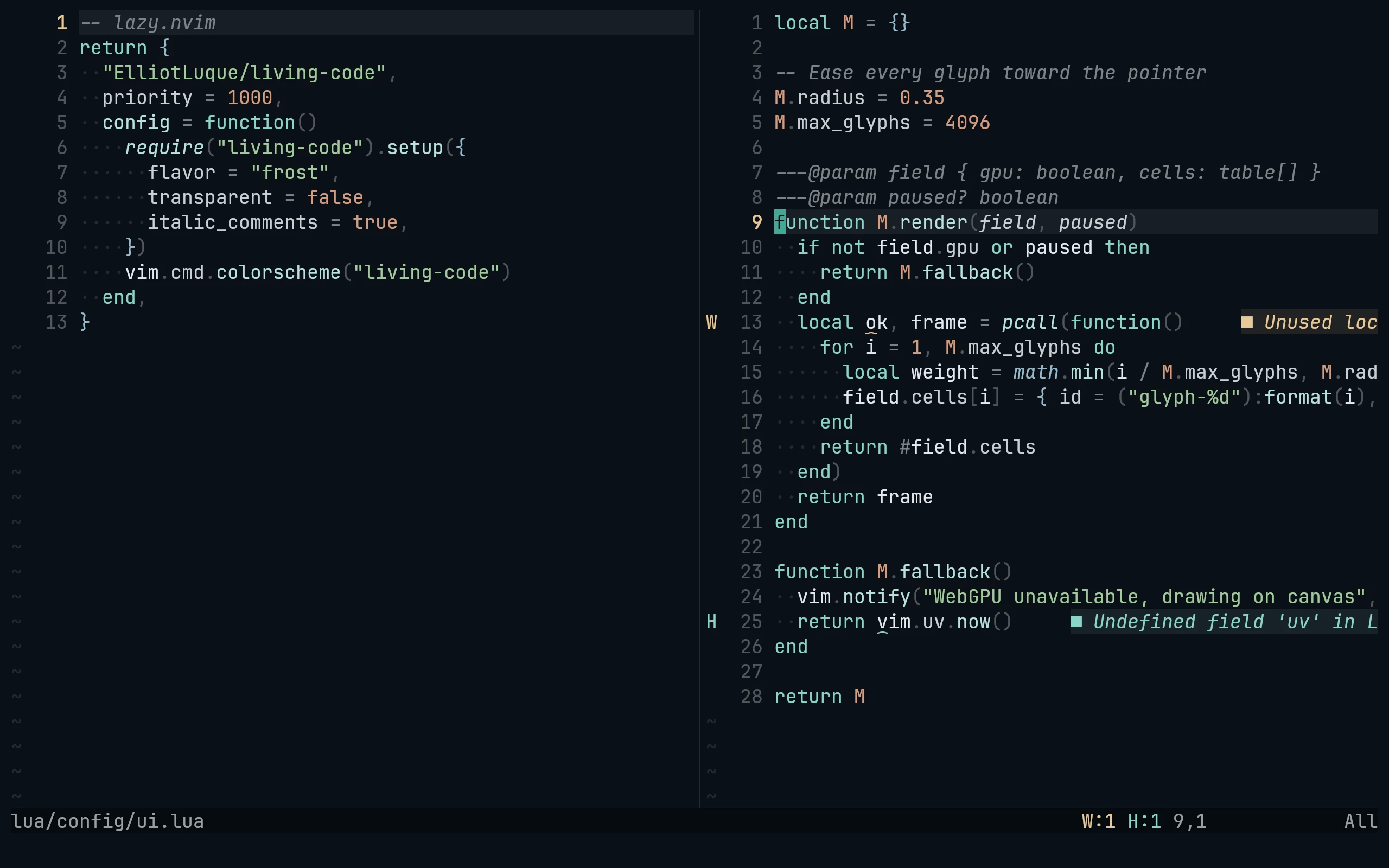Click the 'false' value of transparent

335,197
